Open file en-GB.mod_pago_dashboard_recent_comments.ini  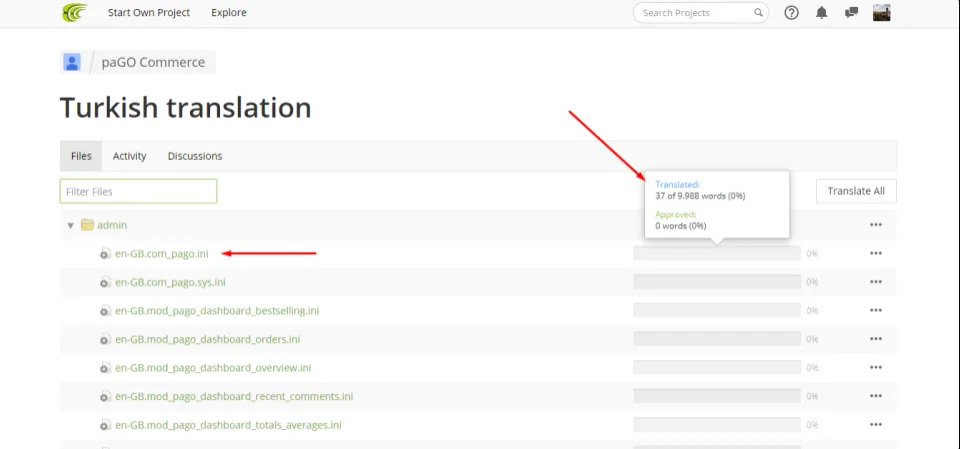tap(234, 396)
